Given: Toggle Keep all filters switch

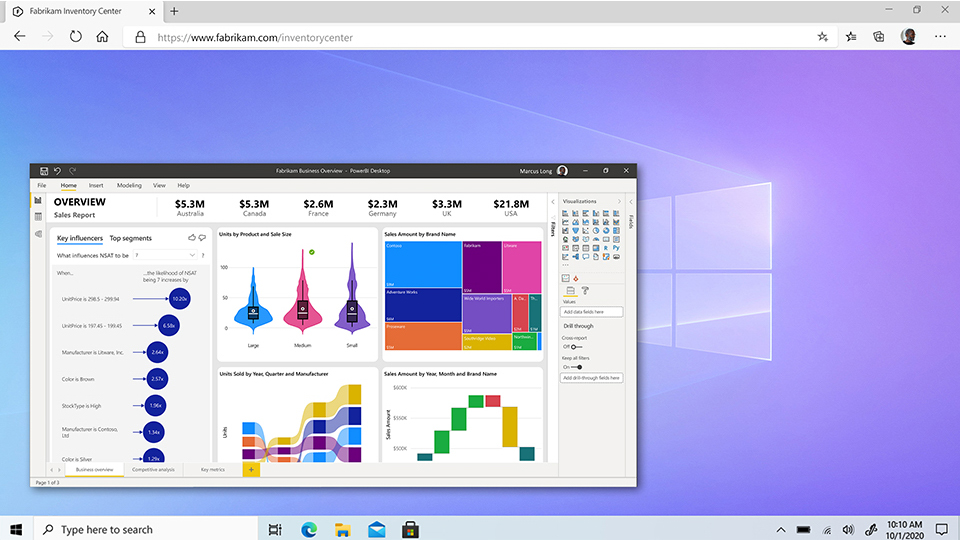Looking at the screenshot, I should click(577, 367).
